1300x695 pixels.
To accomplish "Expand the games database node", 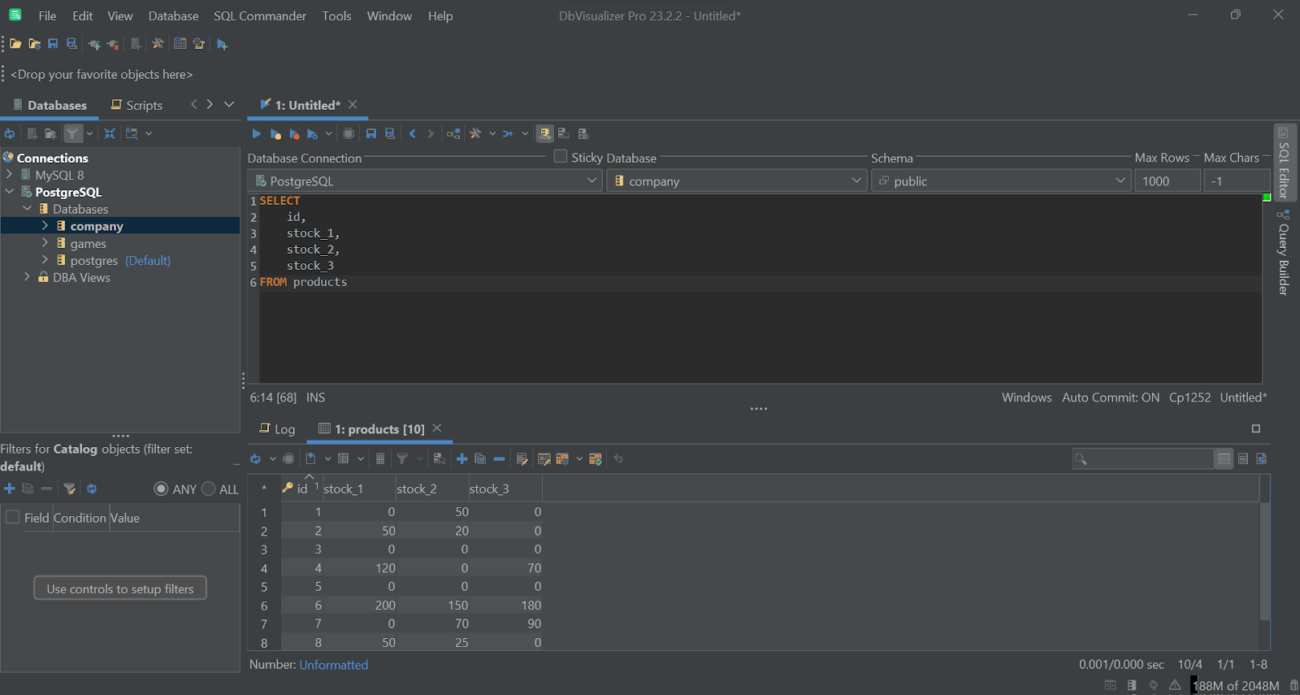I will [x=45, y=243].
